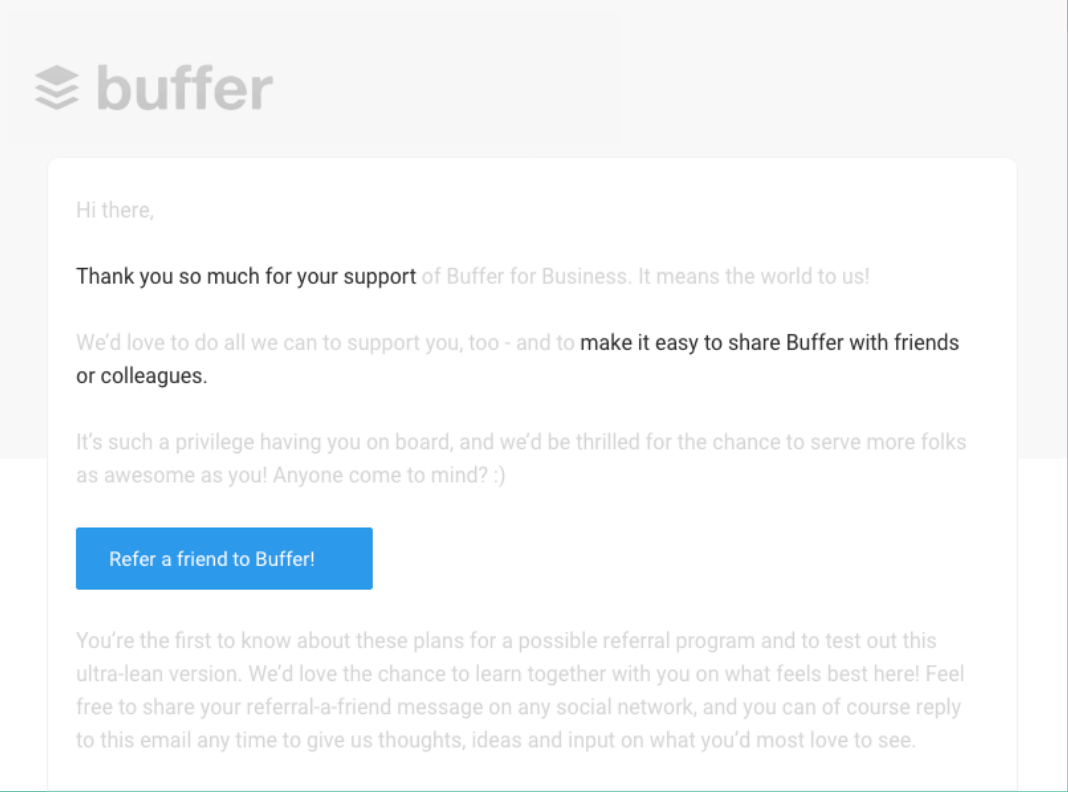This screenshot has width=1068, height=792.
Task: Select the bold text 'Thank you so much for your support'
Action: click(x=245, y=275)
